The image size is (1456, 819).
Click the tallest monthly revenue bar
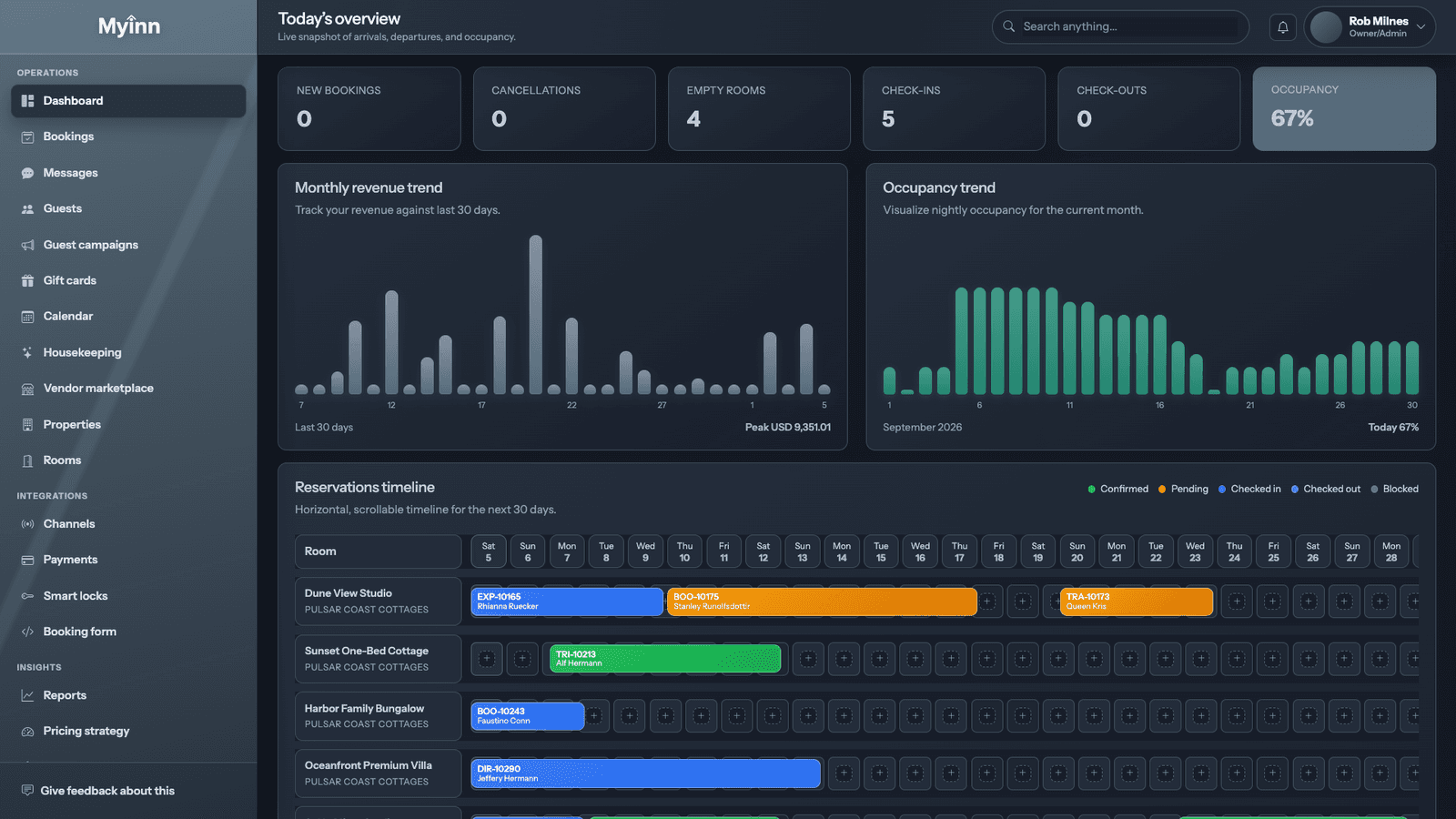click(536, 315)
